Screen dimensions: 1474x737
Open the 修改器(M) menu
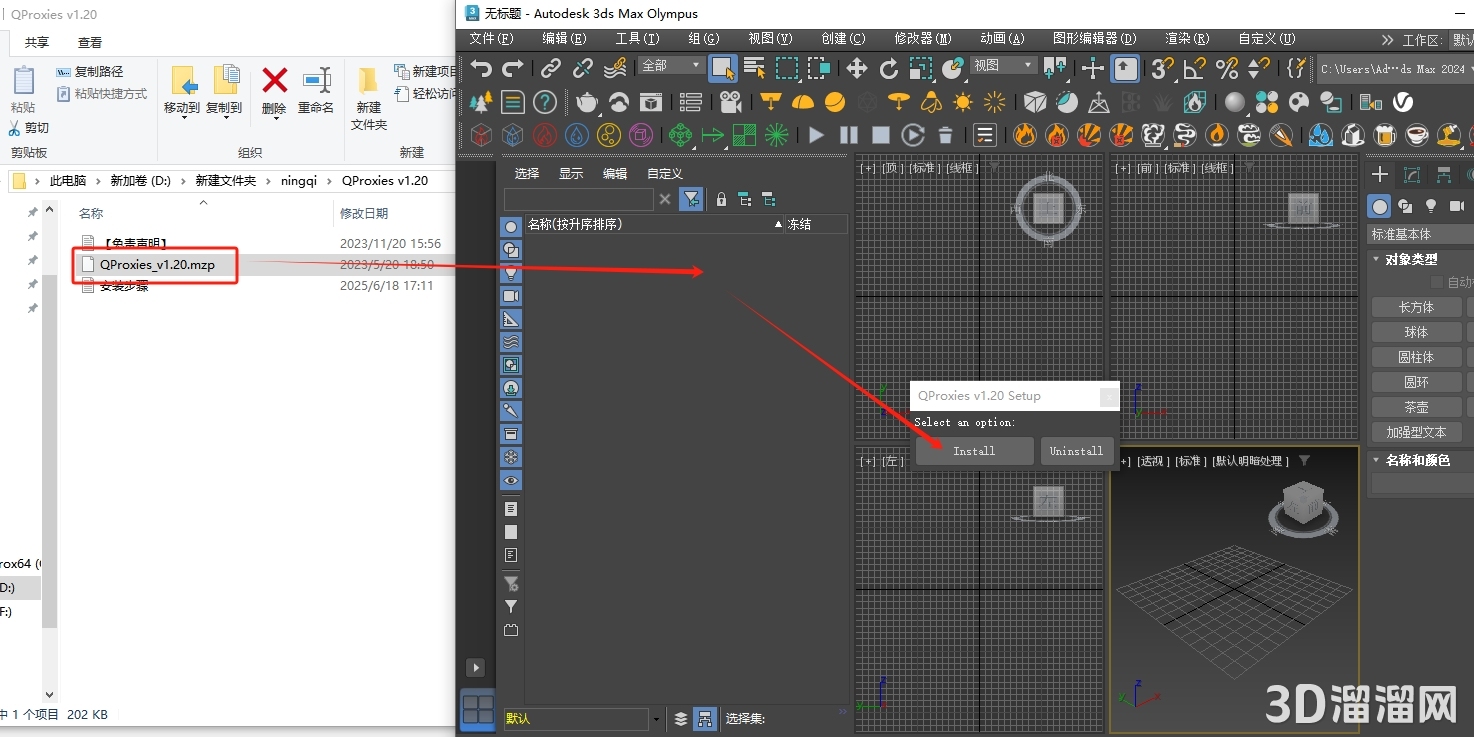(923, 39)
